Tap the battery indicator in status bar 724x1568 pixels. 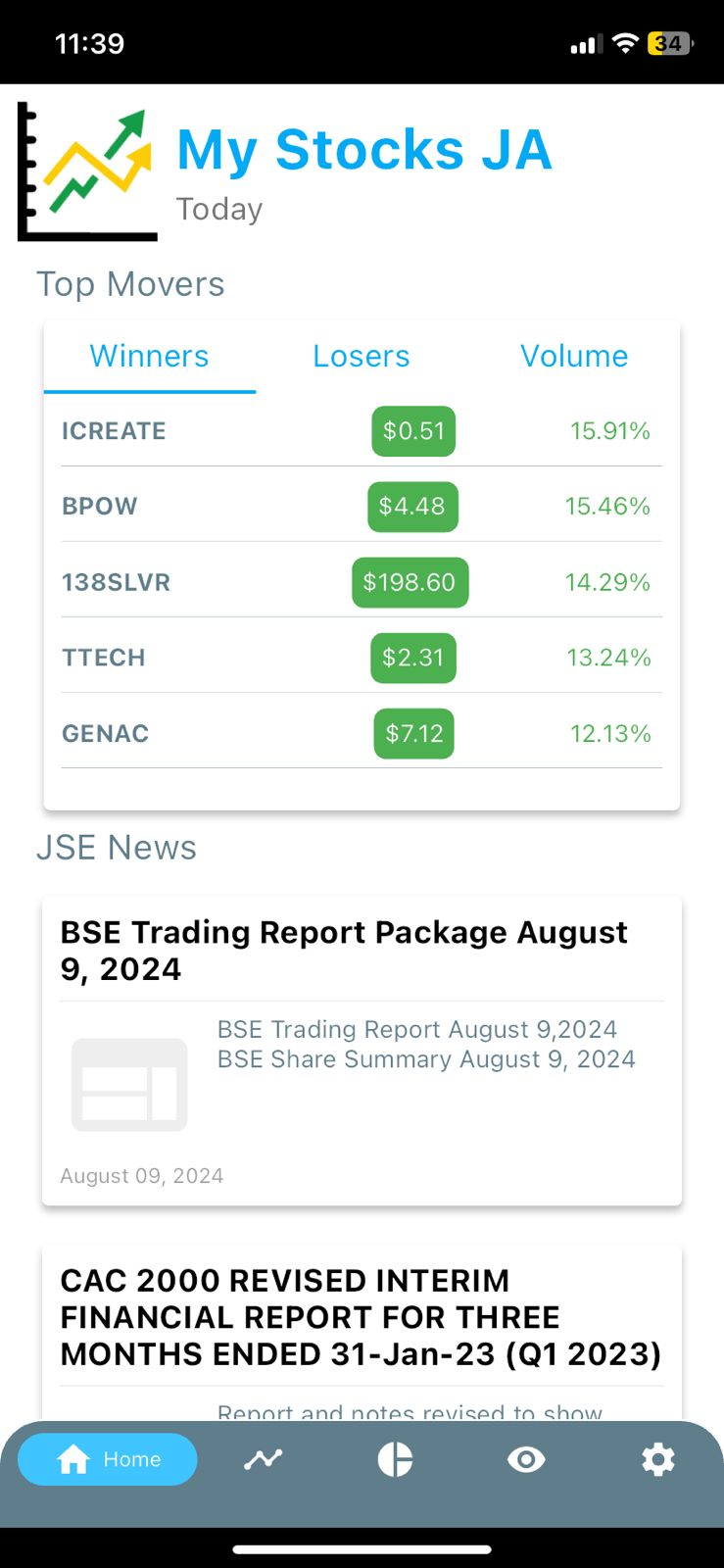pyautogui.click(x=669, y=44)
